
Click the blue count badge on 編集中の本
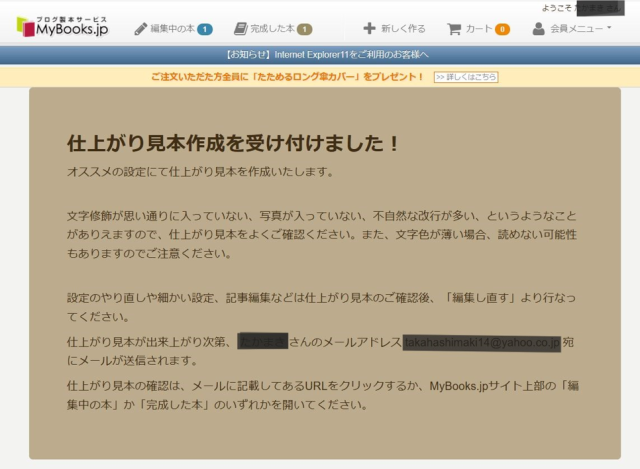[204, 29]
